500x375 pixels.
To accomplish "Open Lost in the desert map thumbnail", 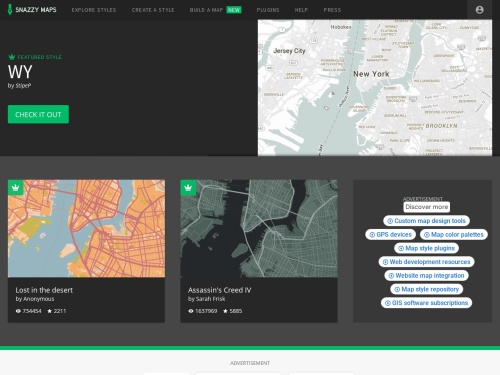I will click(86, 229).
